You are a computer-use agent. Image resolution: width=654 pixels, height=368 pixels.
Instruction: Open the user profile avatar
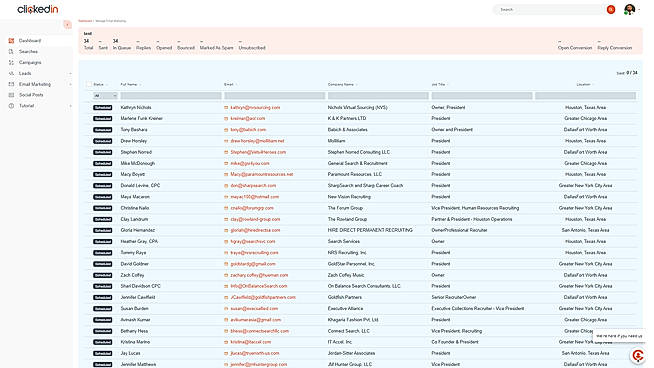(629, 9)
